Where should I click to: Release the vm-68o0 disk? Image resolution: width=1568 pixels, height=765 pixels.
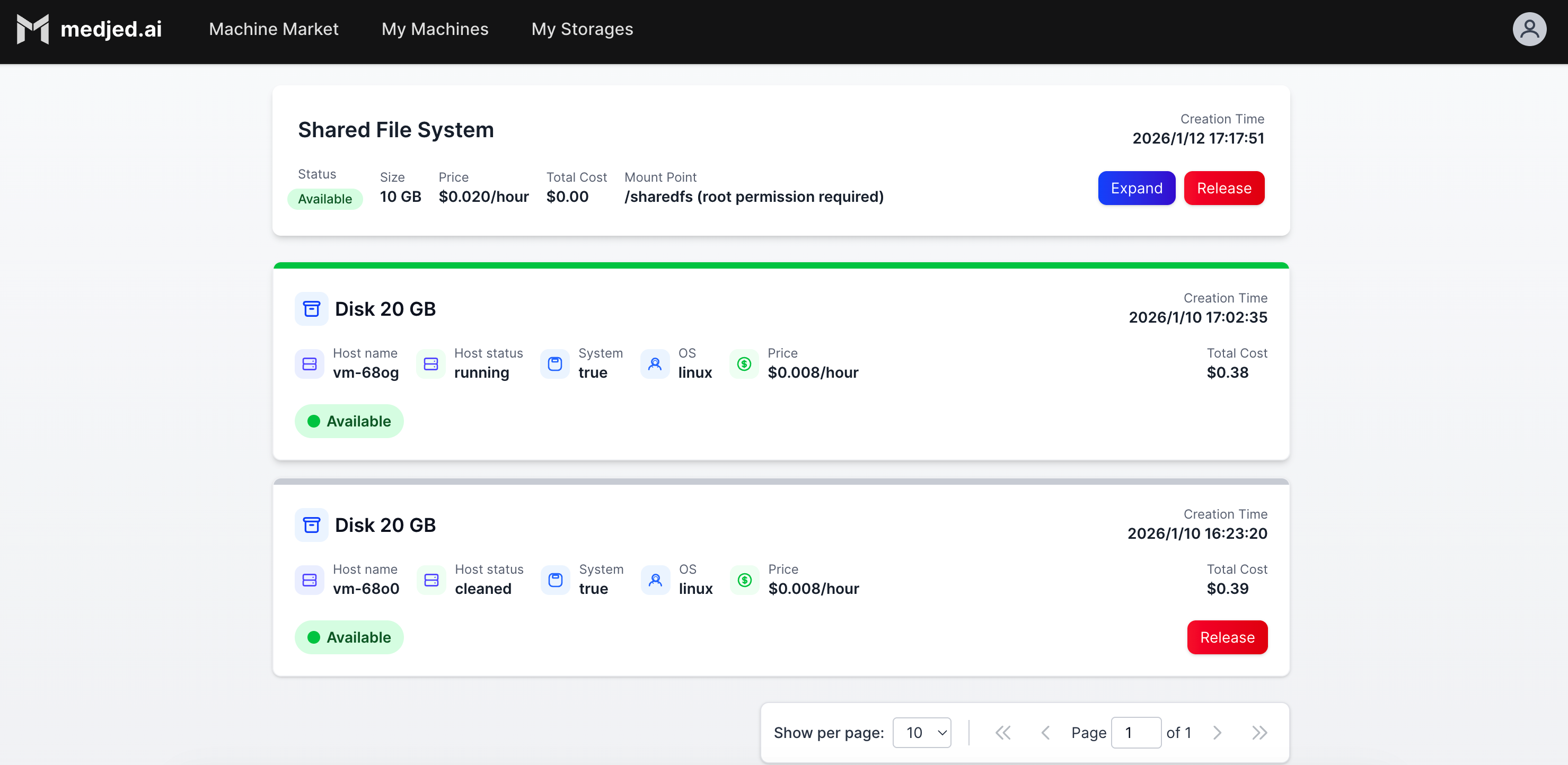pyautogui.click(x=1227, y=637)
